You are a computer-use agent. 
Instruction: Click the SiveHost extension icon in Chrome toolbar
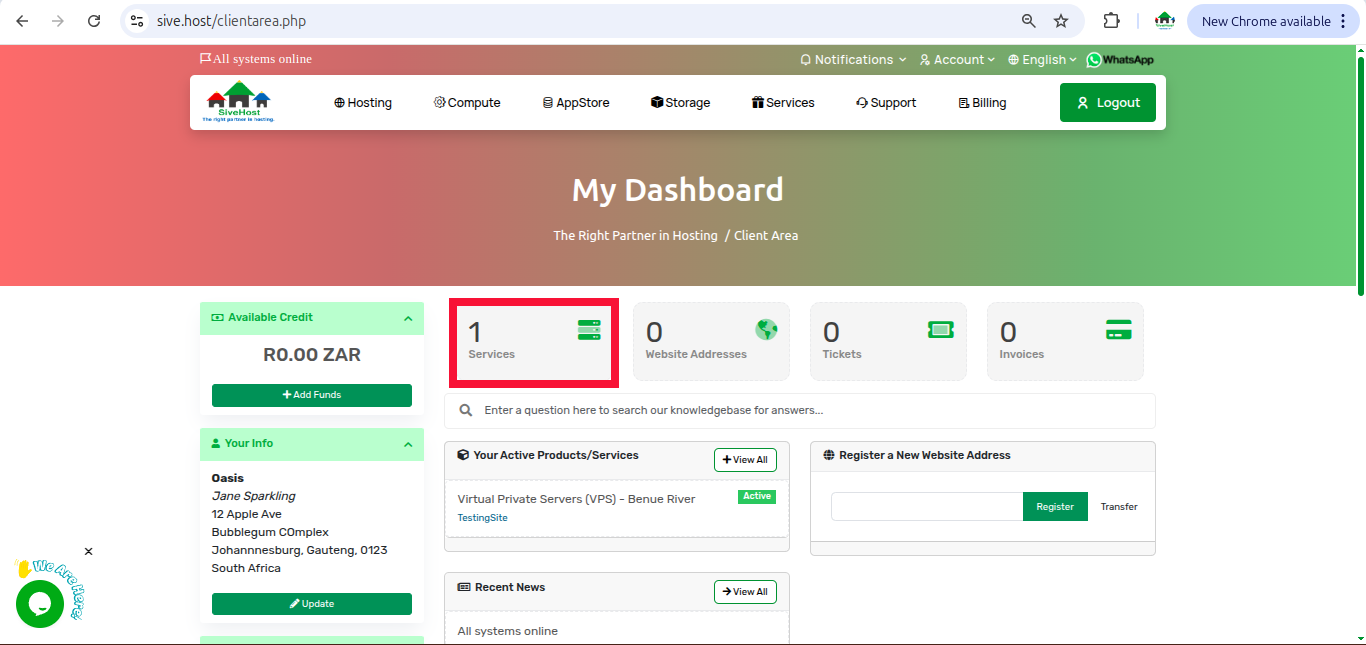click(x=1164, y=21)
